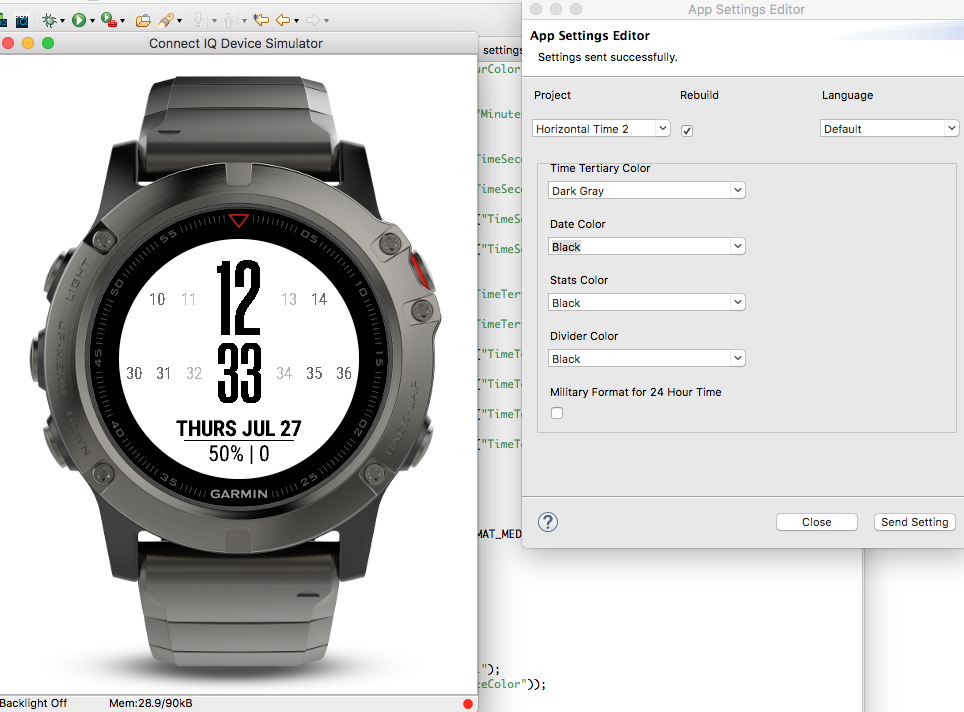Click the grayed-out Next Annotation icon

point(199,20)
